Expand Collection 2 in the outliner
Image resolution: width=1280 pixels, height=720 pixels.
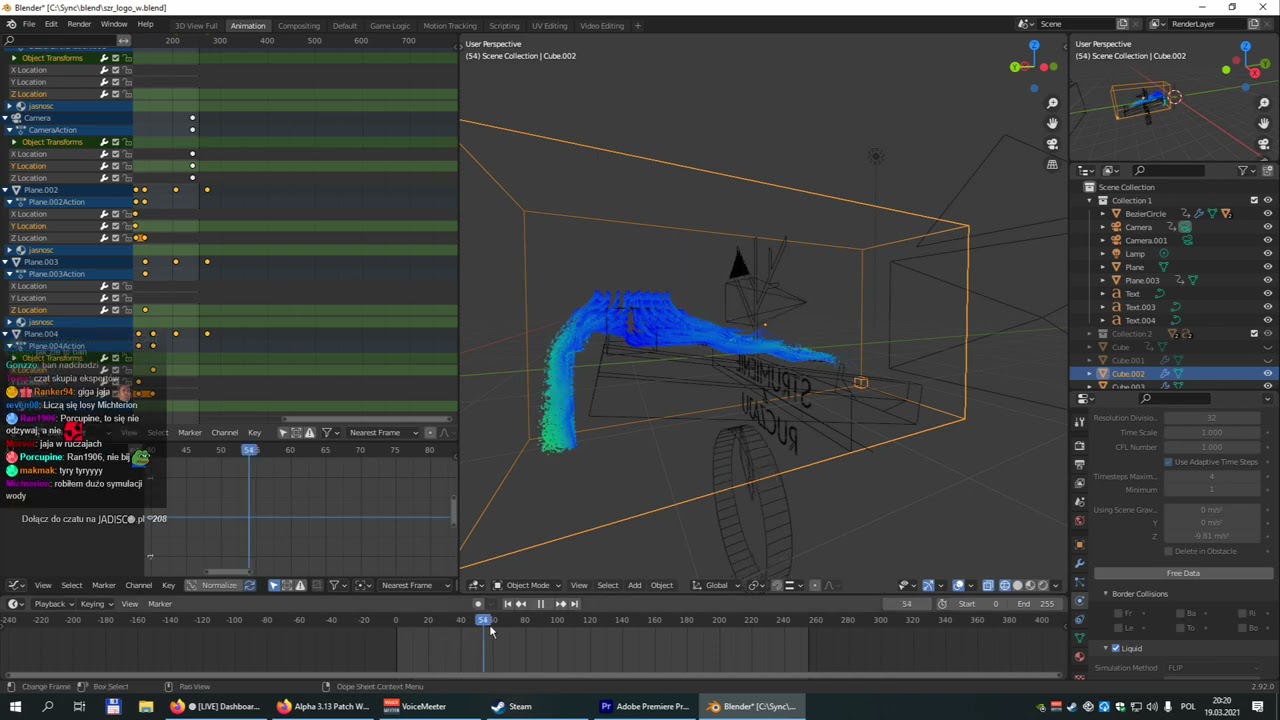pyautogui.click(x=1090, y=334)
